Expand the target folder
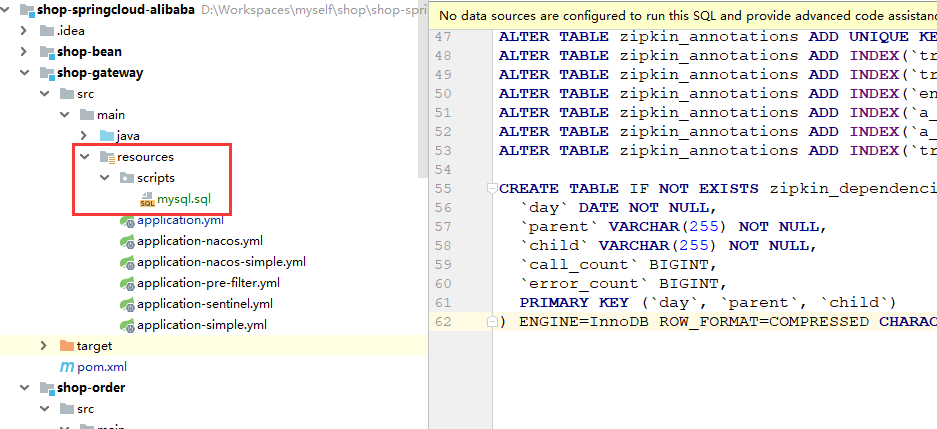Screen dimensions: 937x429 pos(44,346)
